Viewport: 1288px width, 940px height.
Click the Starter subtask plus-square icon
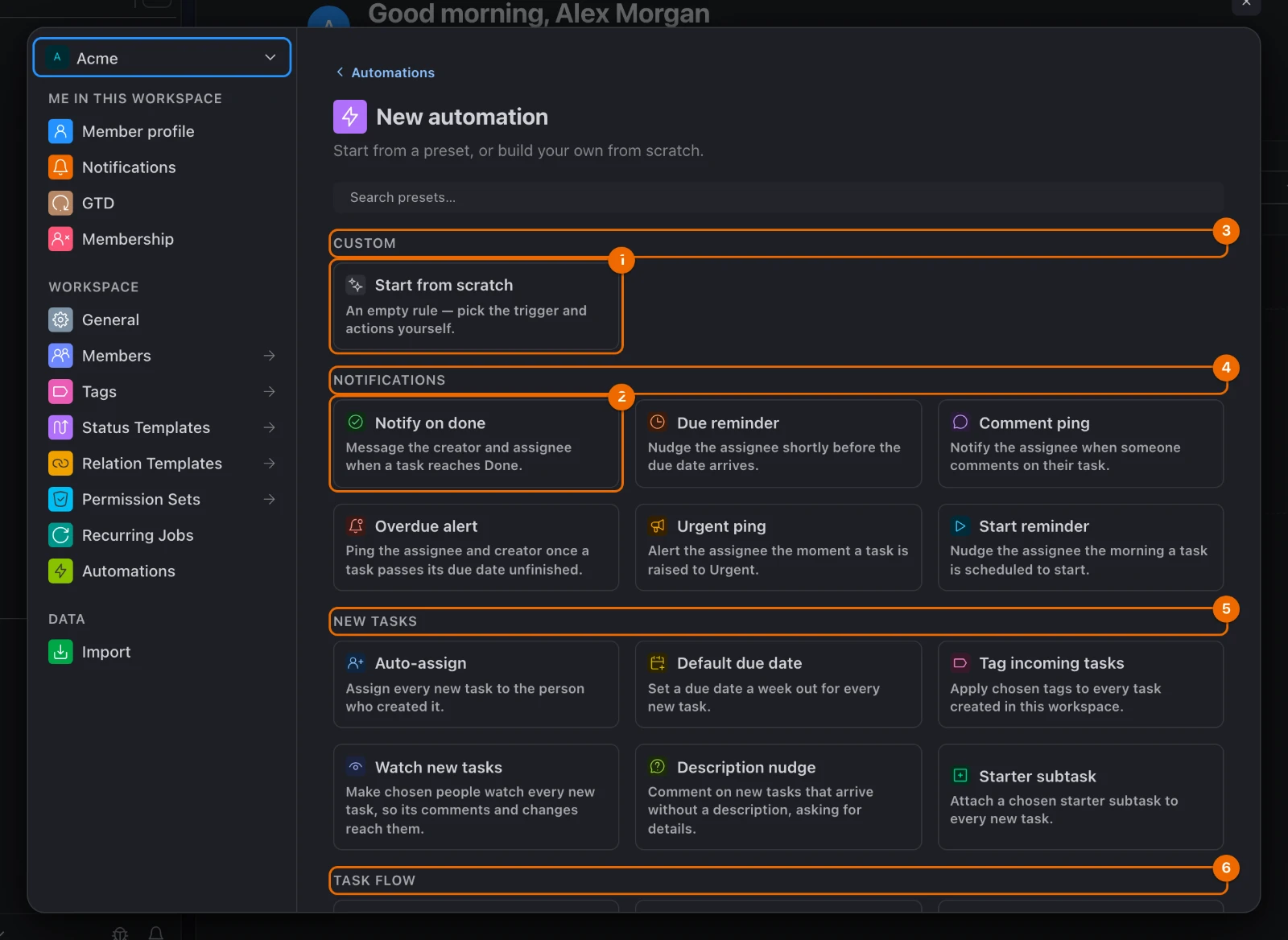point(960,776)
